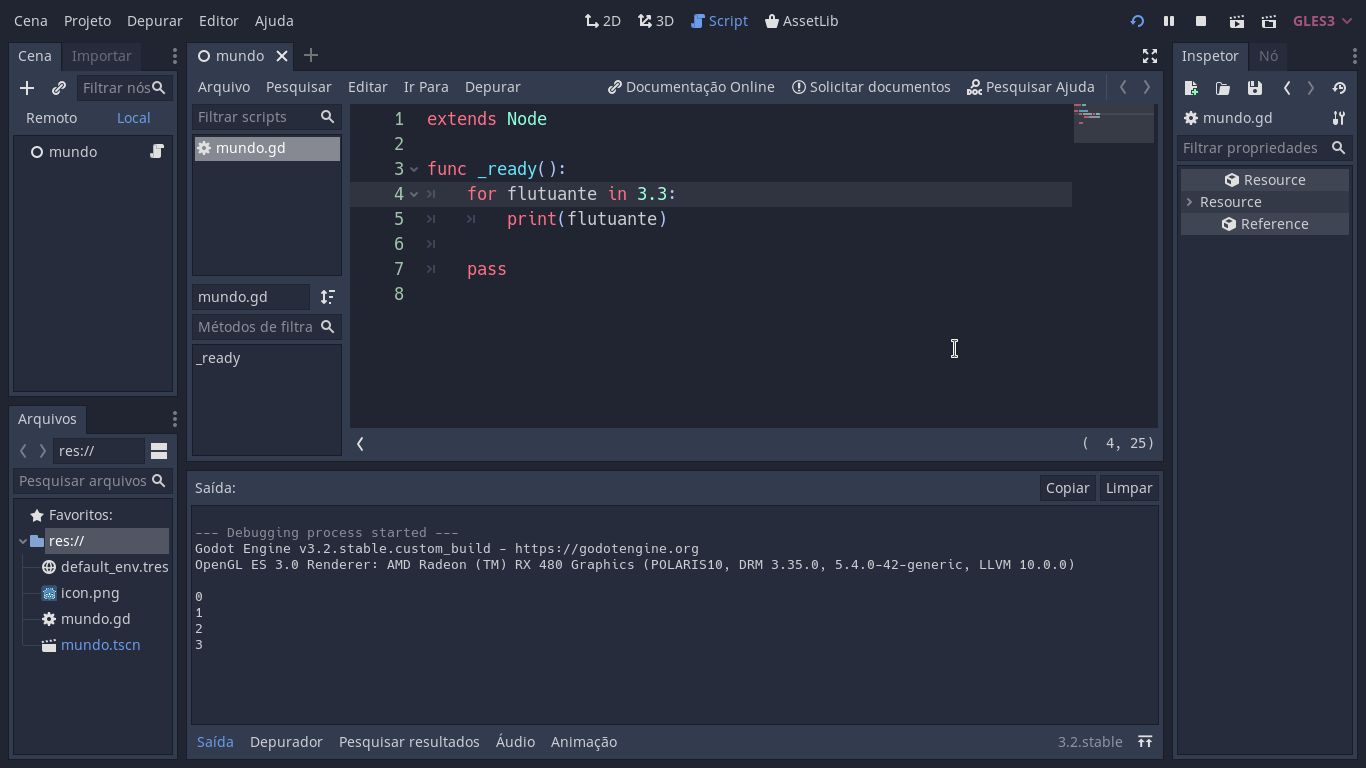Switch to the 3D workspace

(656, 21)
